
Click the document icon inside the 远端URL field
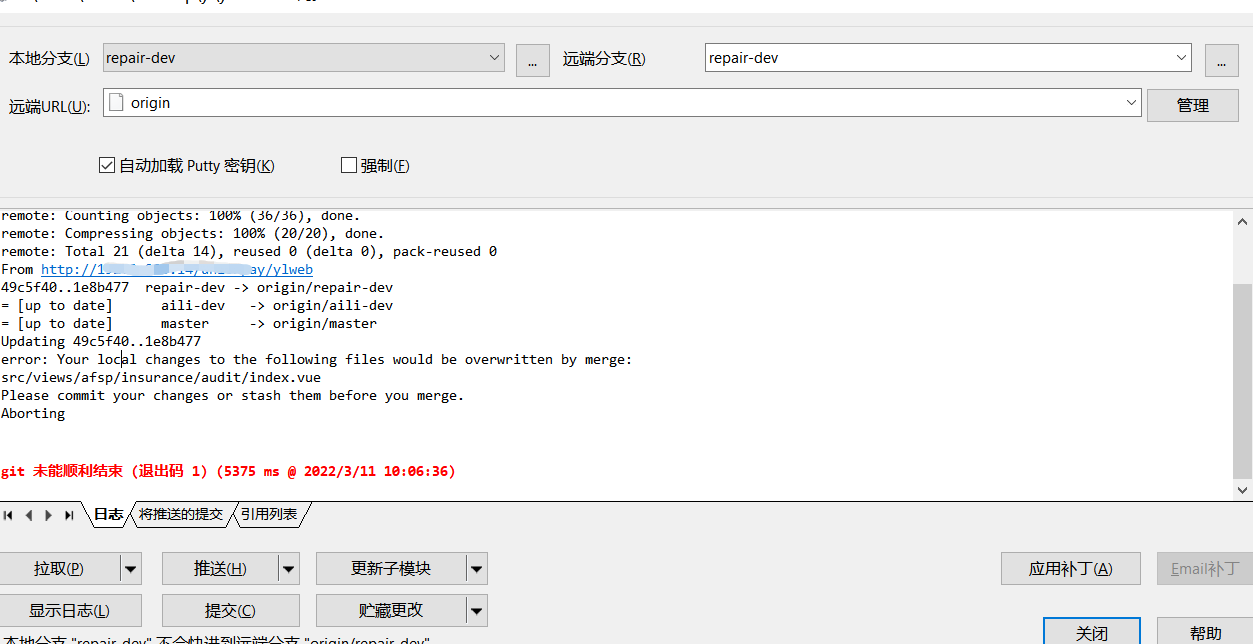click(115, 102)
